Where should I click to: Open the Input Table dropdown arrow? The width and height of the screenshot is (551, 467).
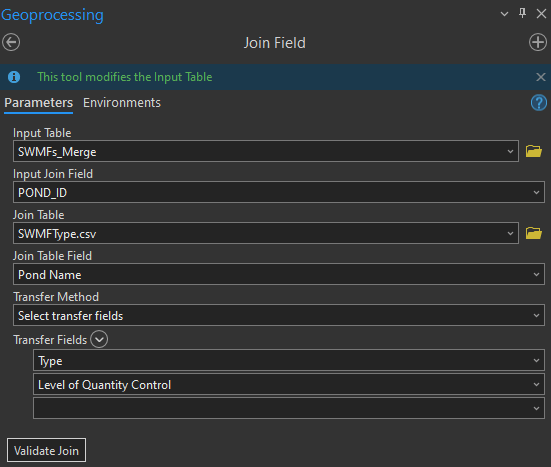510,151
